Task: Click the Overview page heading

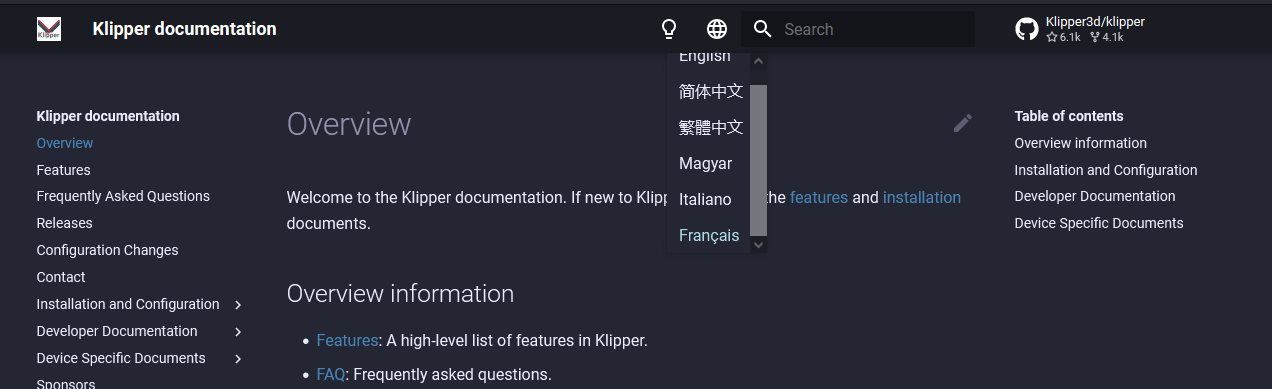Action: point(349,124)
